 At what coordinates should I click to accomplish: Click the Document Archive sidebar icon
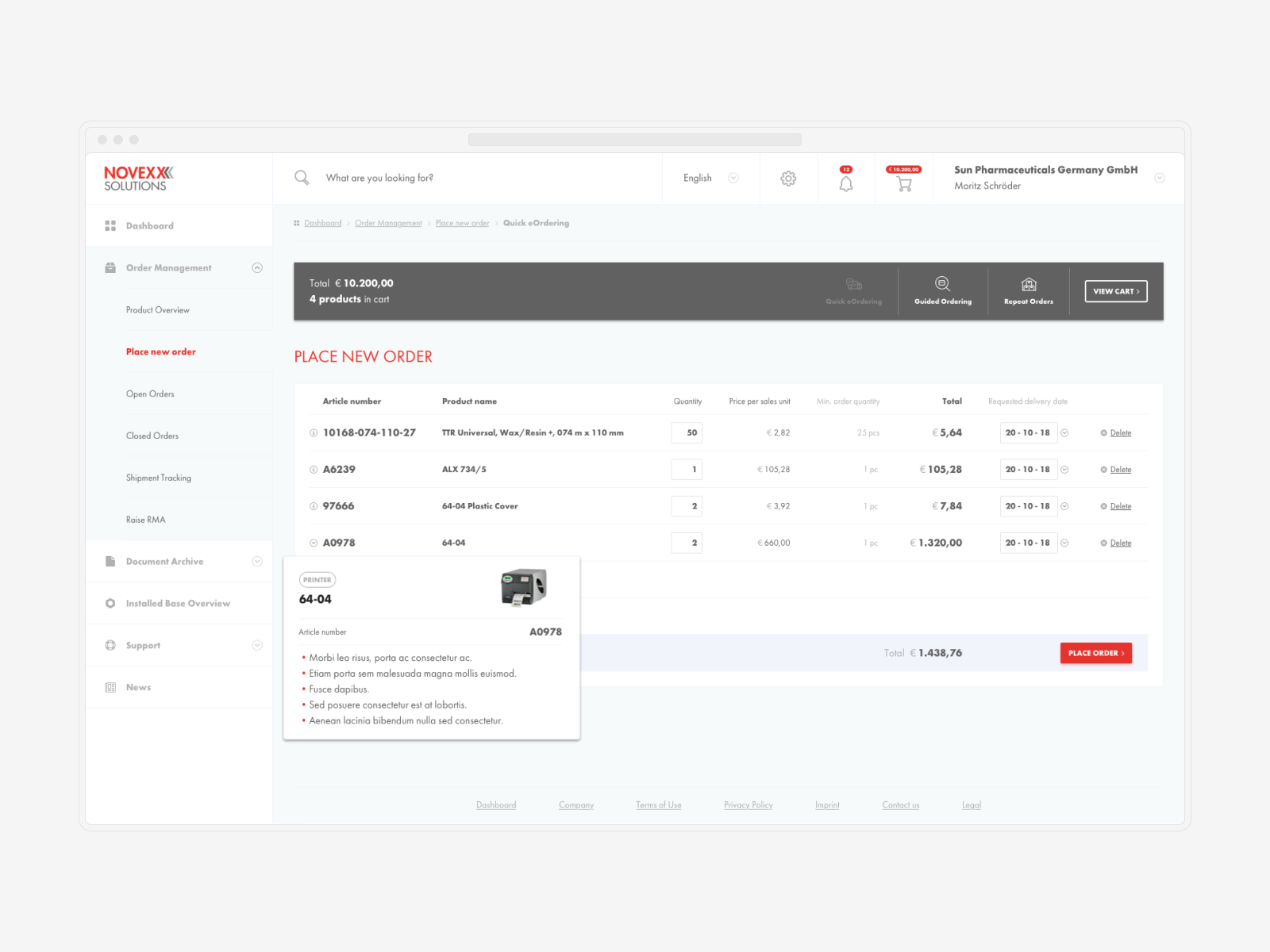point(110,561)
